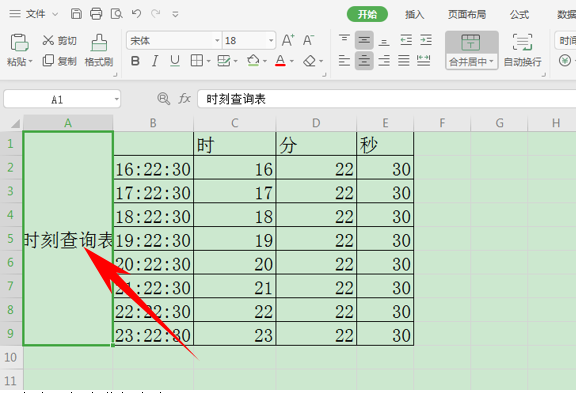Click header cell 秒

(x=385, y=144)
